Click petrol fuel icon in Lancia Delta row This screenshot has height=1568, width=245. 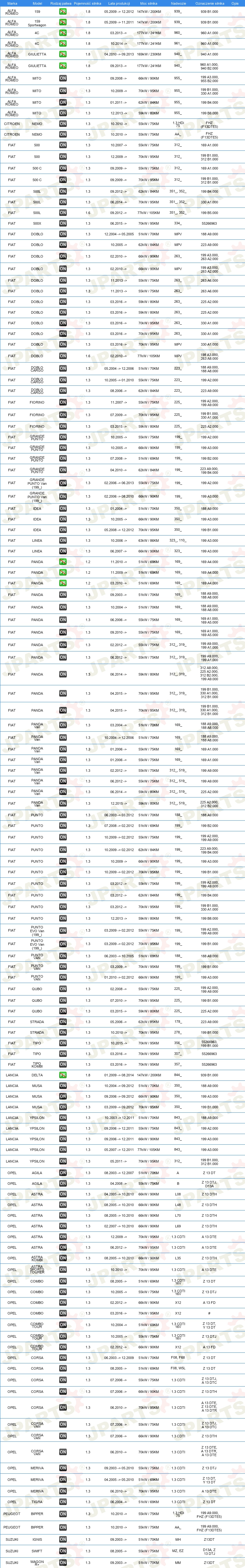(63, 1075)
